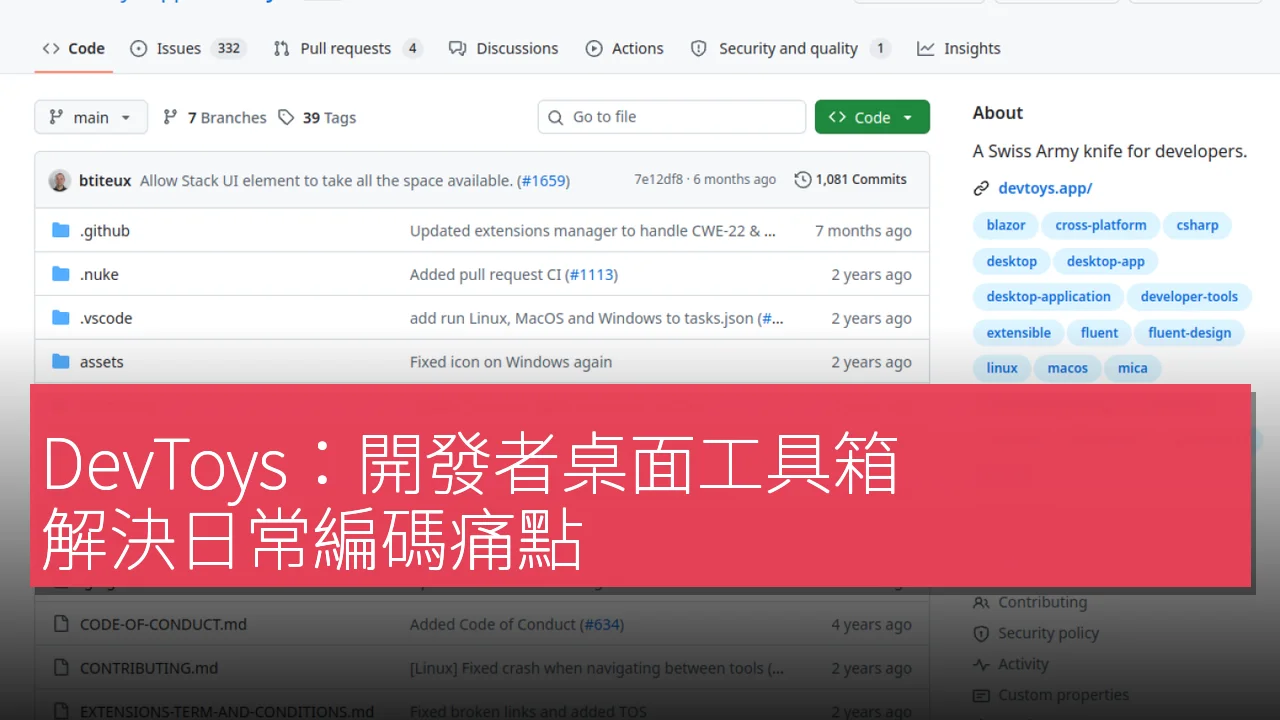
Task: Click the CODE-OF-CONDUCT.md file icon
Action: (x=60, y=624)
